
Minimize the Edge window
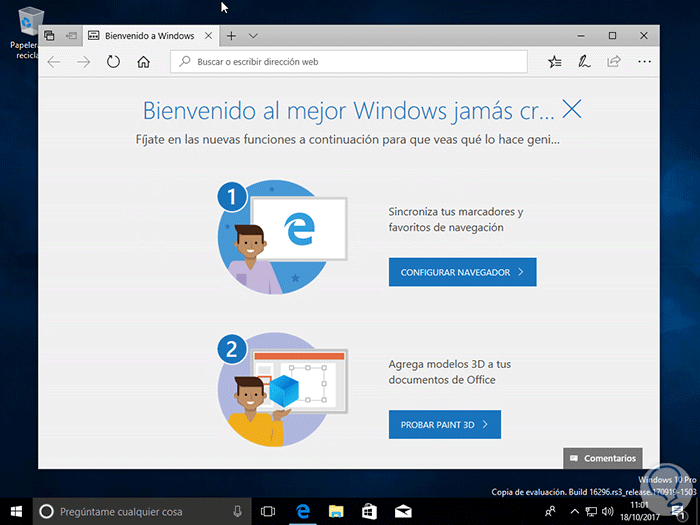click(581, 36)
